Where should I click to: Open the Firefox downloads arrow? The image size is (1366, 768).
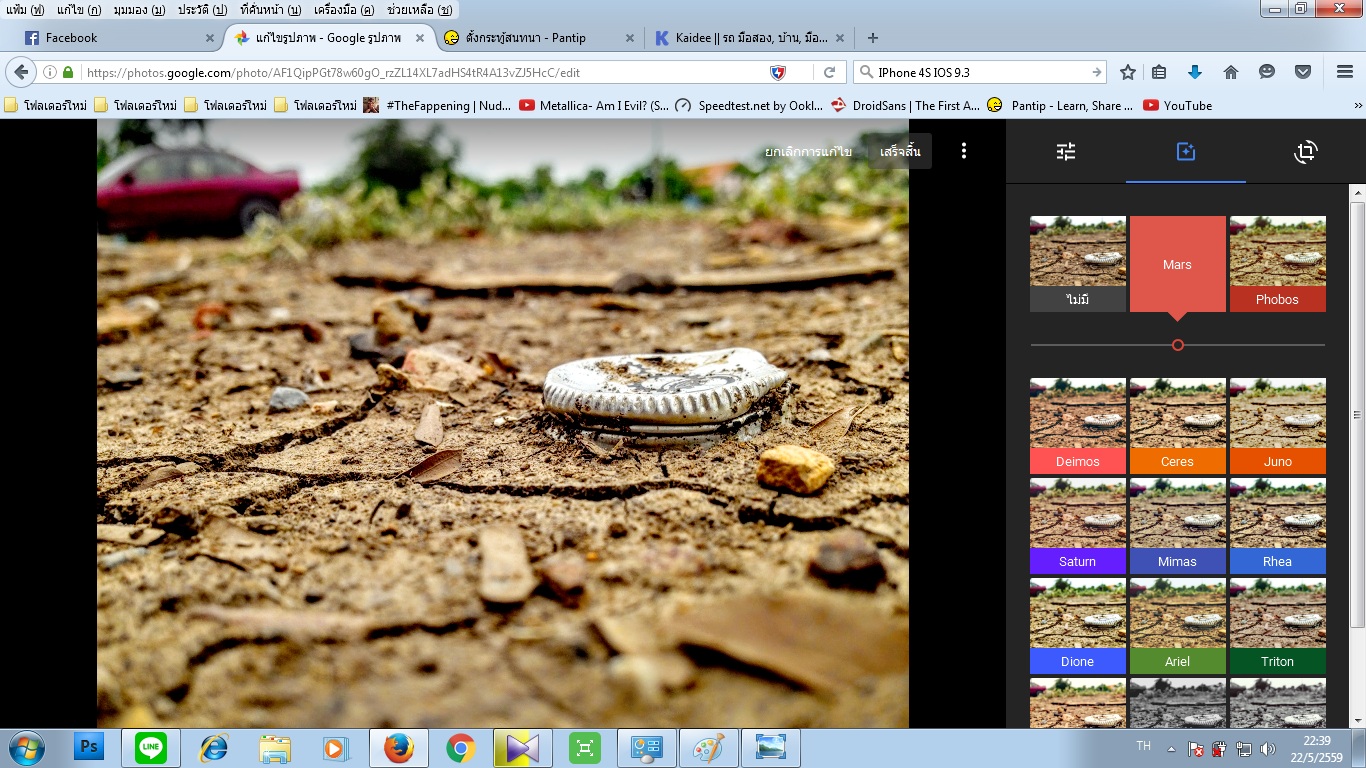click(1194, 72)
